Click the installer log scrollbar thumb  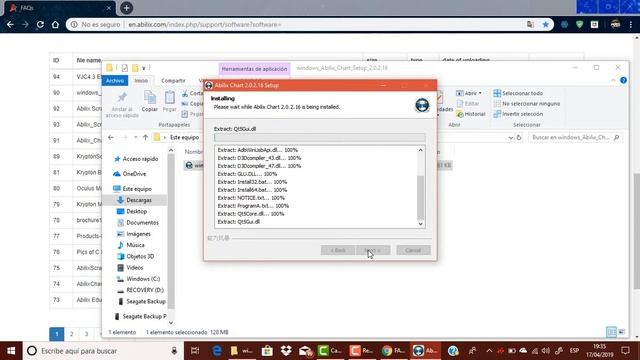(x=420, y=198)
